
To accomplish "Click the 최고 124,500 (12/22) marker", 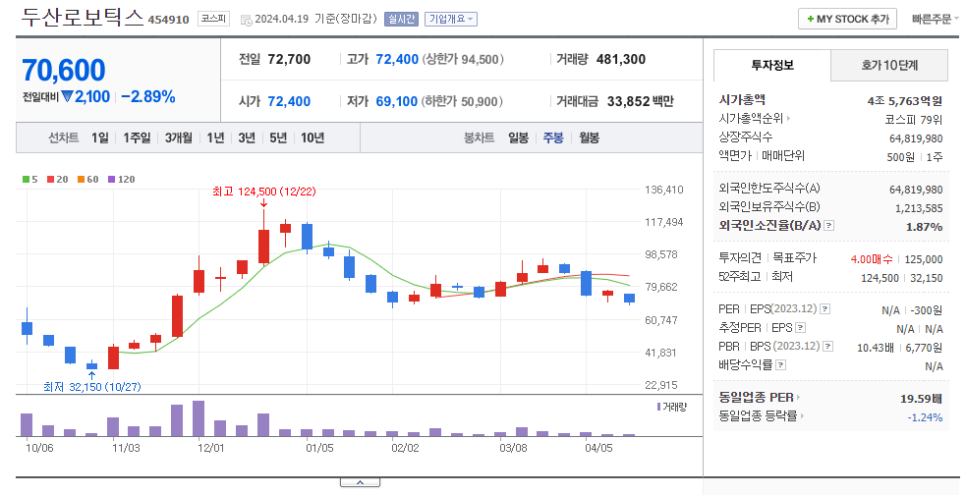I will [264, 192].
